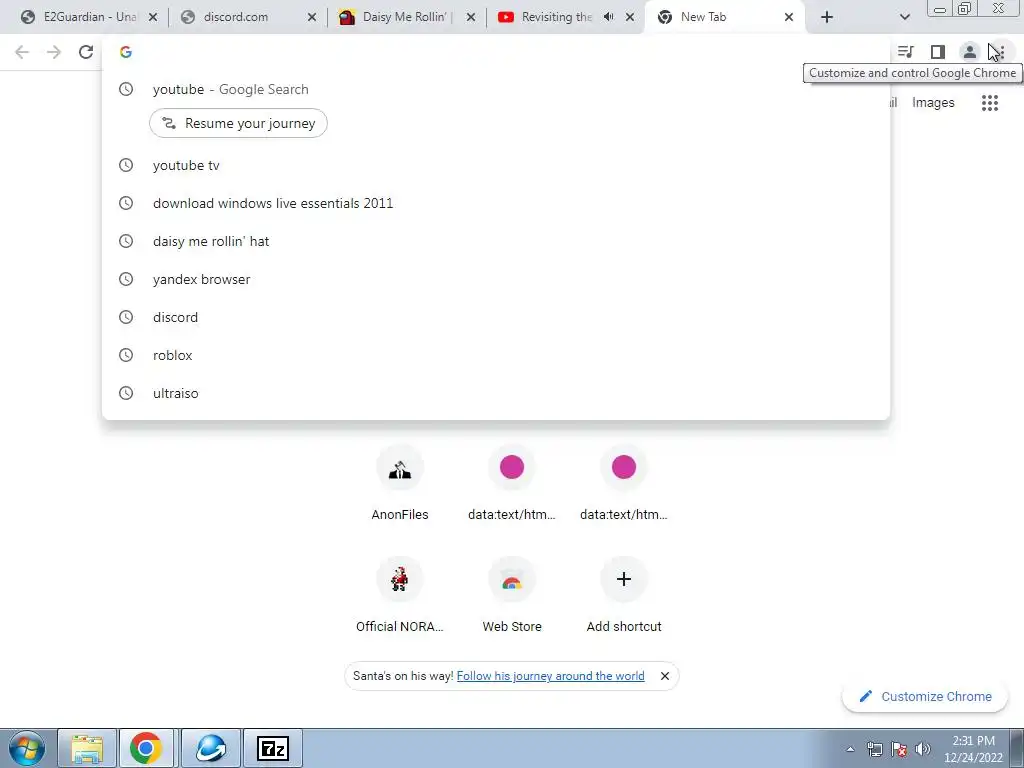
Task: Click the browser back arrow
Action: click(x=22, y=52)
